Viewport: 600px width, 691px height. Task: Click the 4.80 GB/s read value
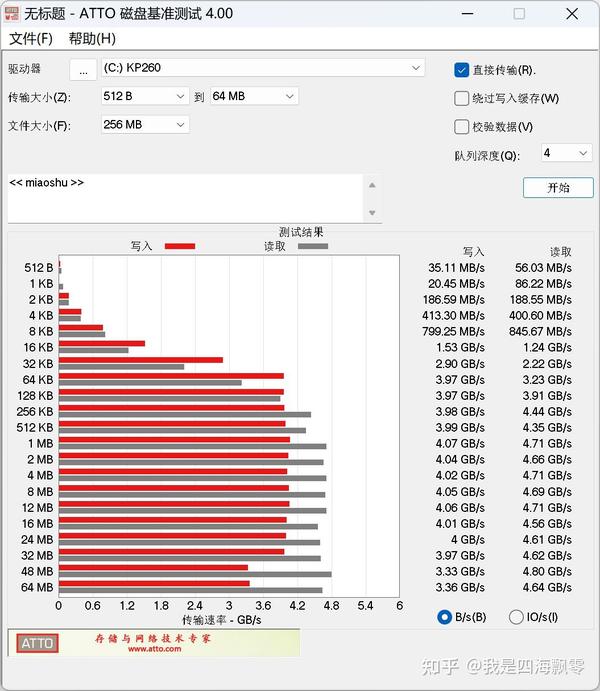point(547,572)
